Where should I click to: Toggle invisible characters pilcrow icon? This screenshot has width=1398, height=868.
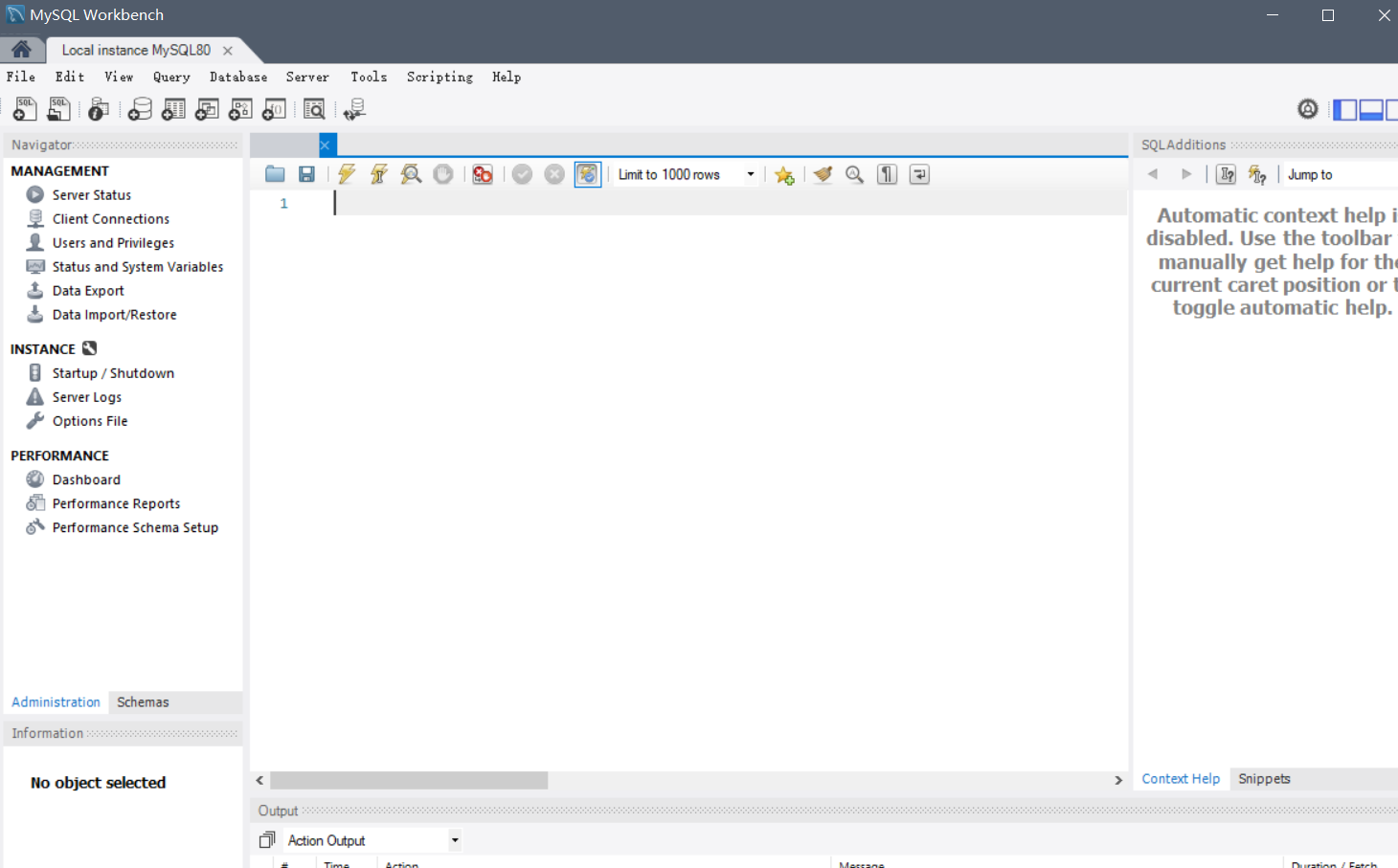(x=888, y=174)
